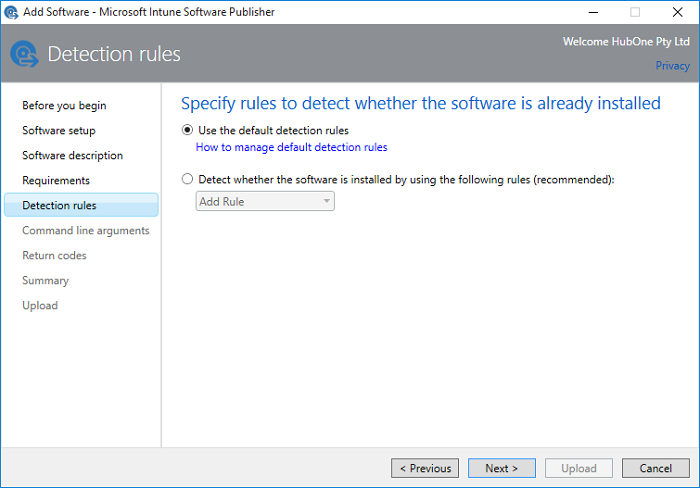Open the Add Rule dropdown

(x=265, y=201)
